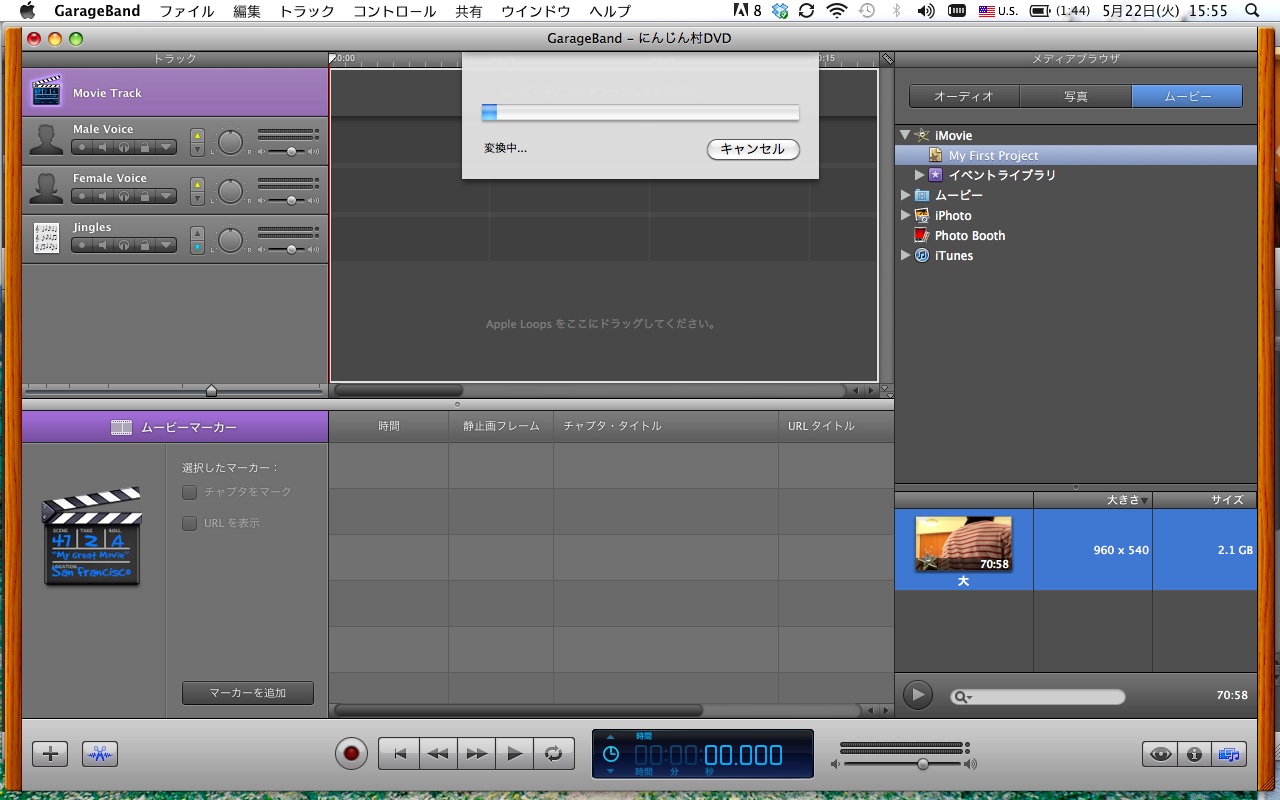Show automation dropdown for Male Voice
Screen dimensions: 1280x800
coord(166,147)
